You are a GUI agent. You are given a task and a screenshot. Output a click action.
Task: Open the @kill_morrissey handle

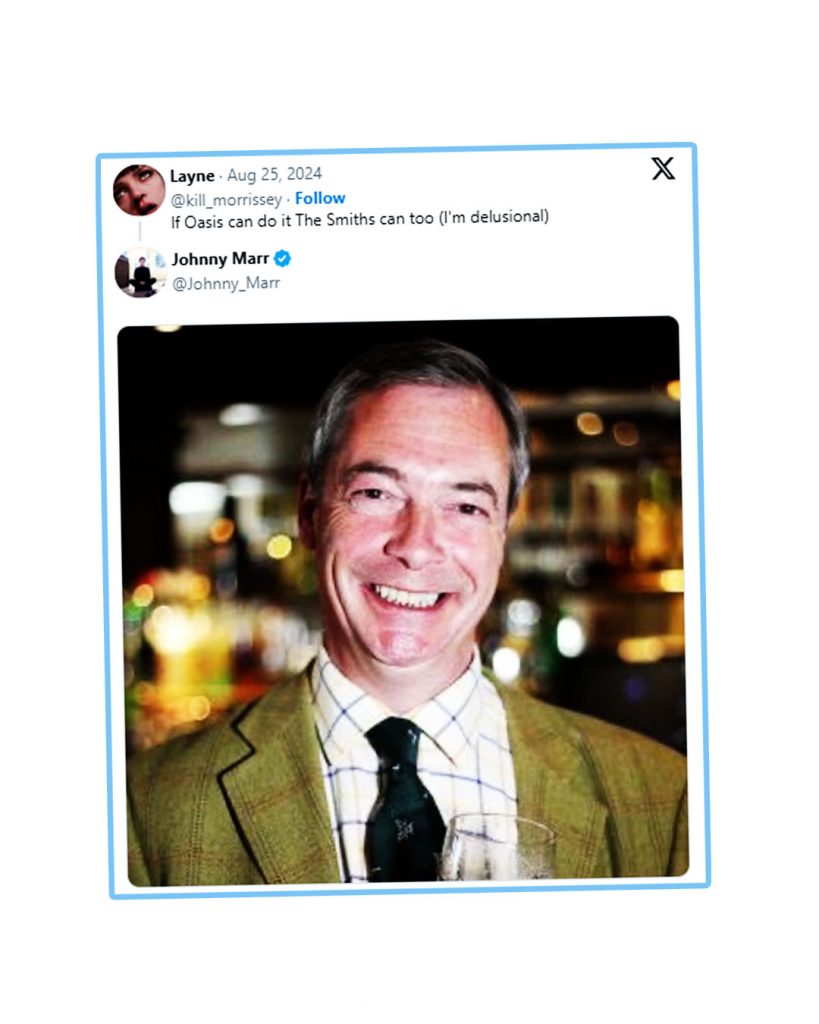click(226, 198)
